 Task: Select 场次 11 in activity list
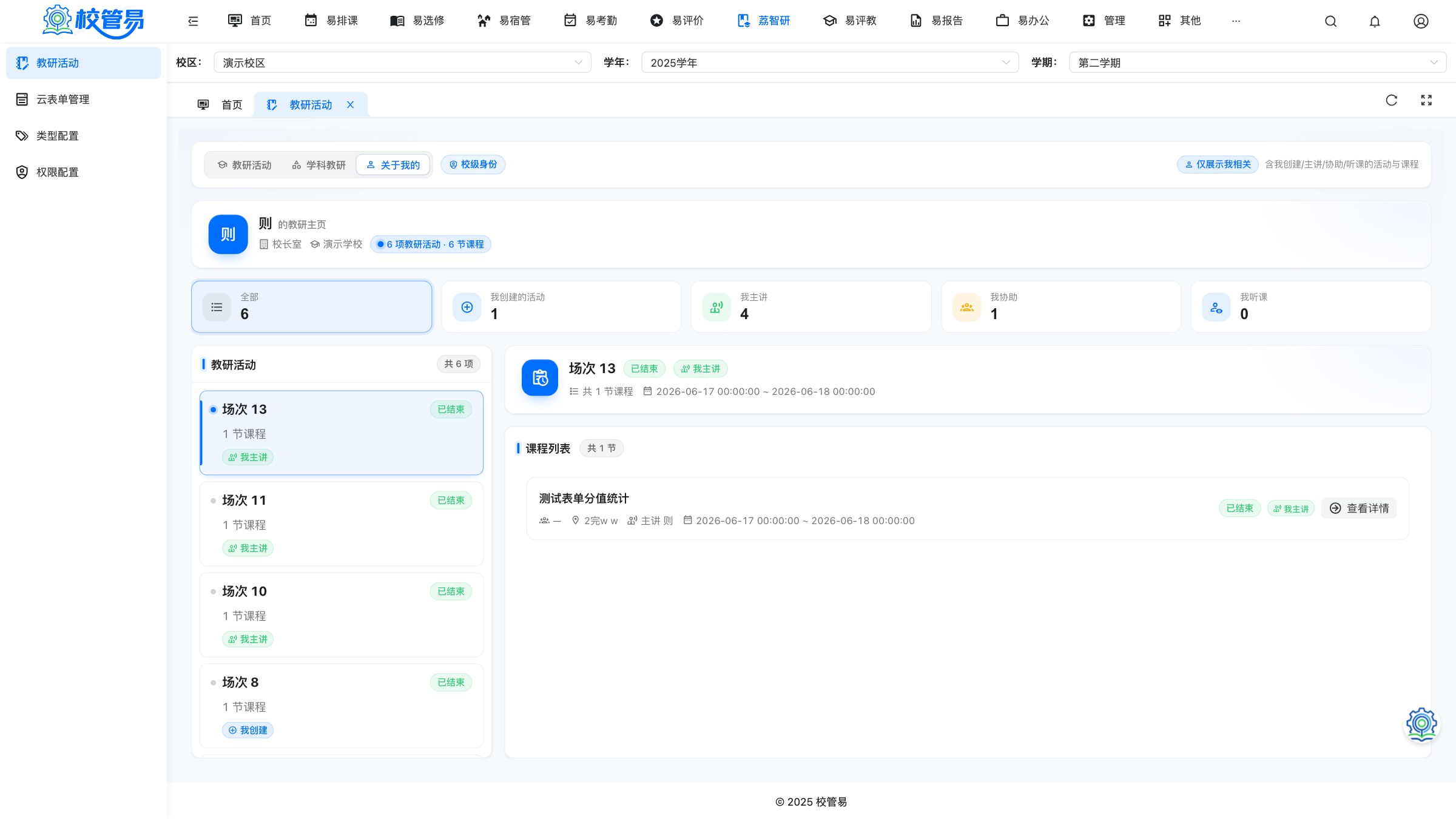(x=342, y=524)
